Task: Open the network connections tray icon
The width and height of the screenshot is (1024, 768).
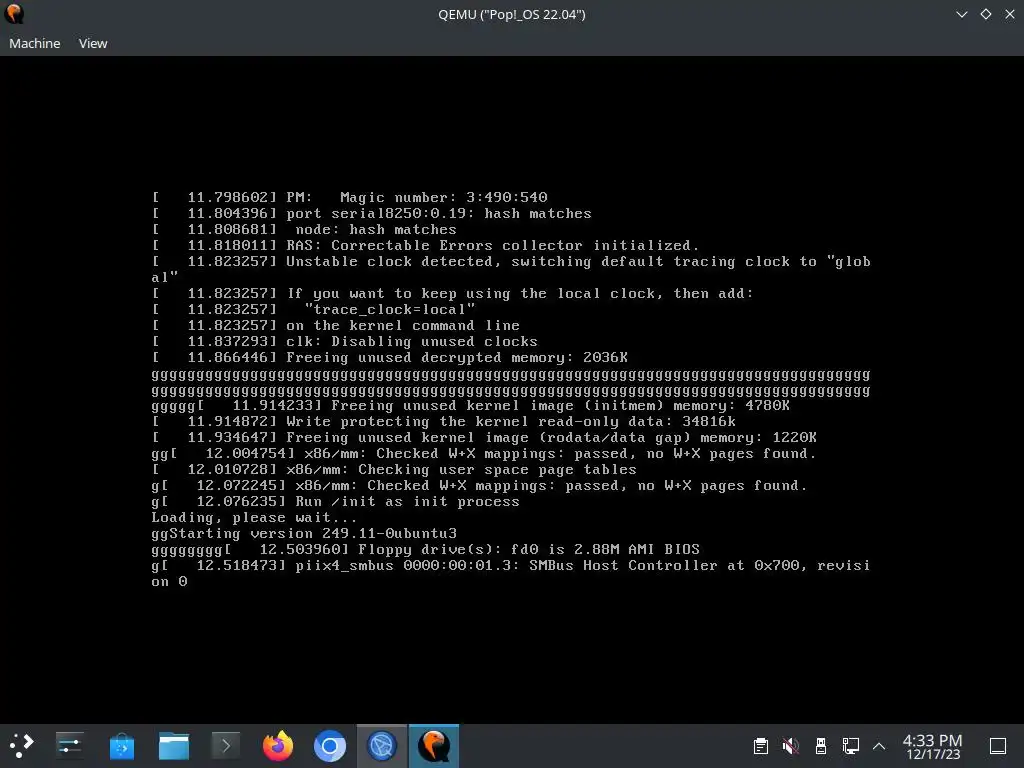Action: (x=850, y=746)
